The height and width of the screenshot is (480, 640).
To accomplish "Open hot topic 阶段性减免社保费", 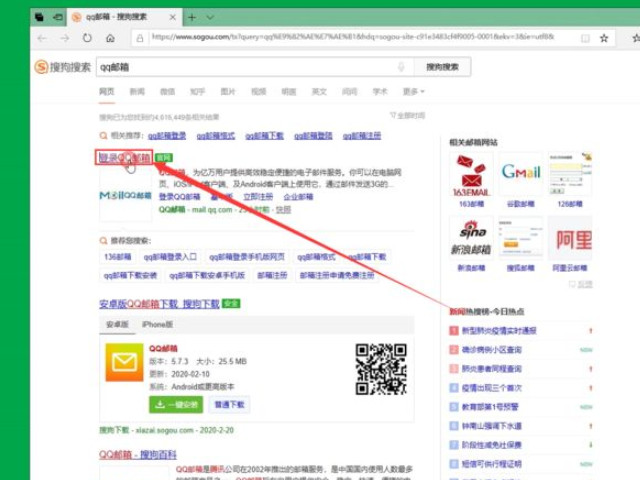I will [x=491, y=445].
